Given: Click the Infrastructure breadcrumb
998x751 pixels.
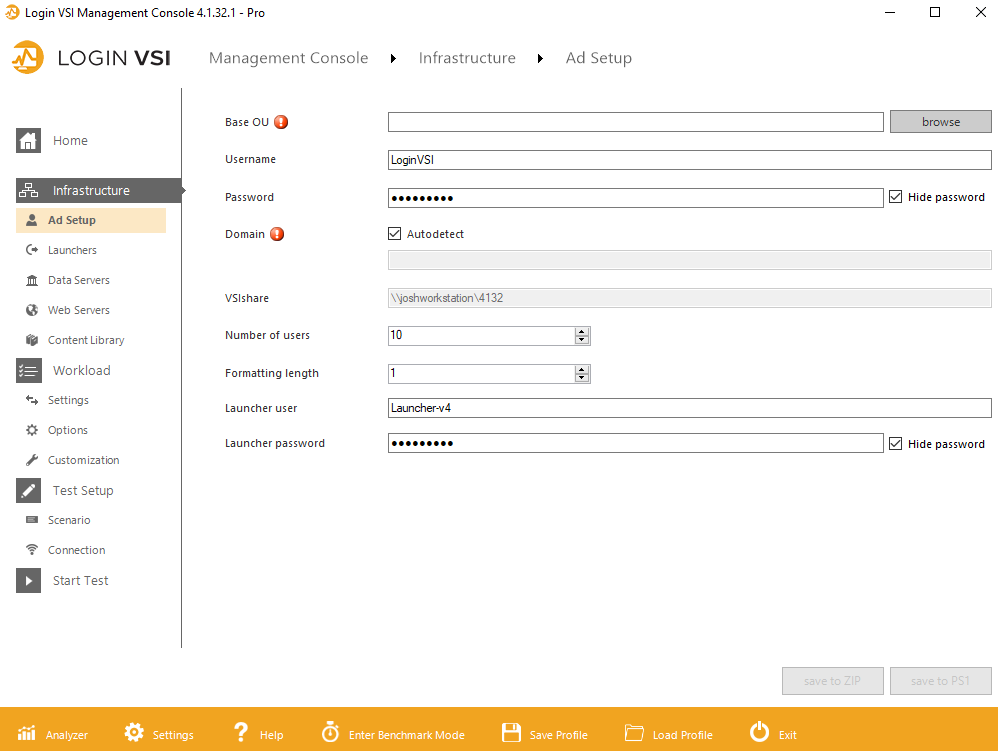Looking at the screenshot, I should pos(467,58).
